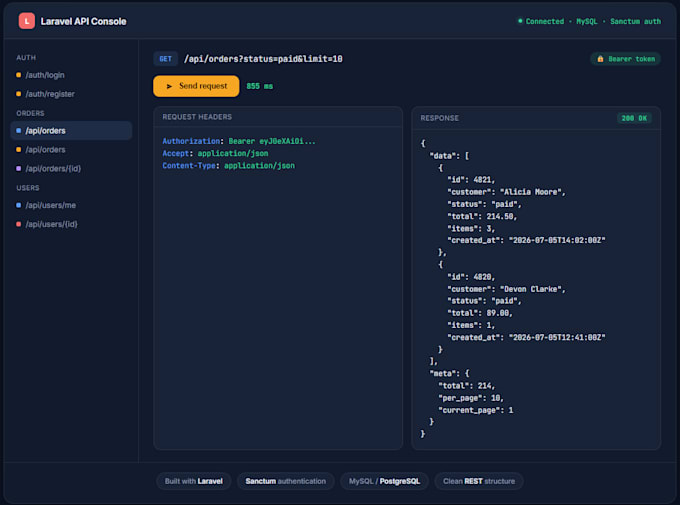This screenshot has width=680, height=505.
Task: Open the /api/users/me endpoint
Action: (x=71, y=205)
